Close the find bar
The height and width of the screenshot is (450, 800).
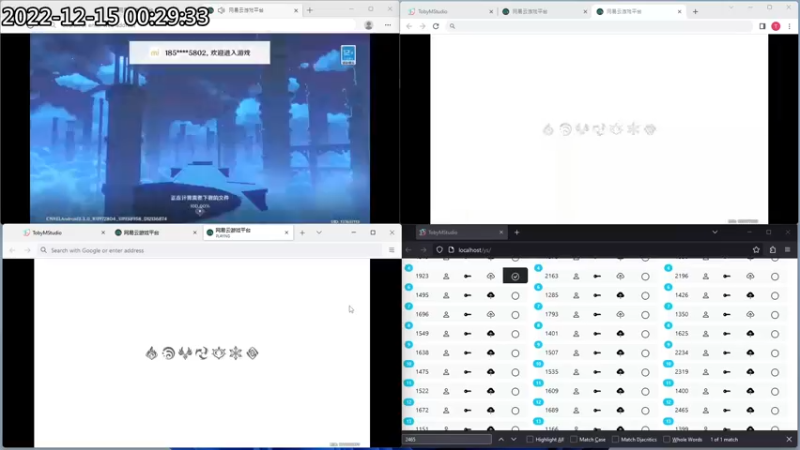pyautogui.click(x=789, y=439)
